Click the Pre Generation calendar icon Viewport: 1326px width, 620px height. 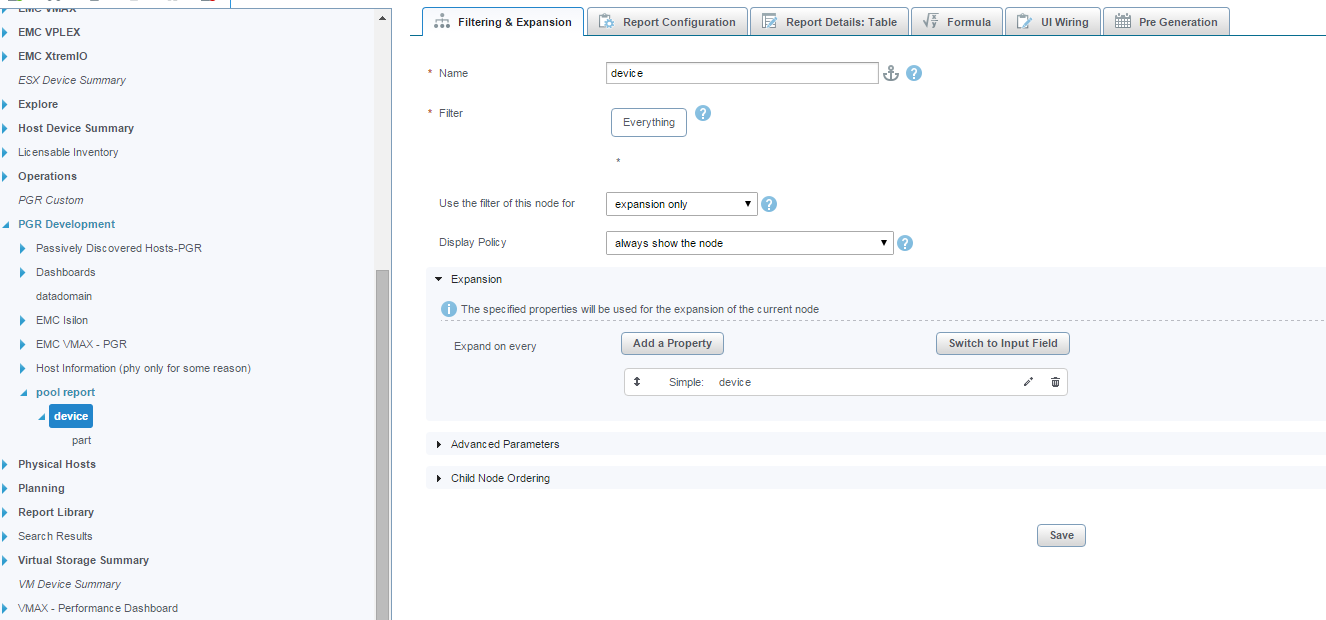(x=1123, y=22)
